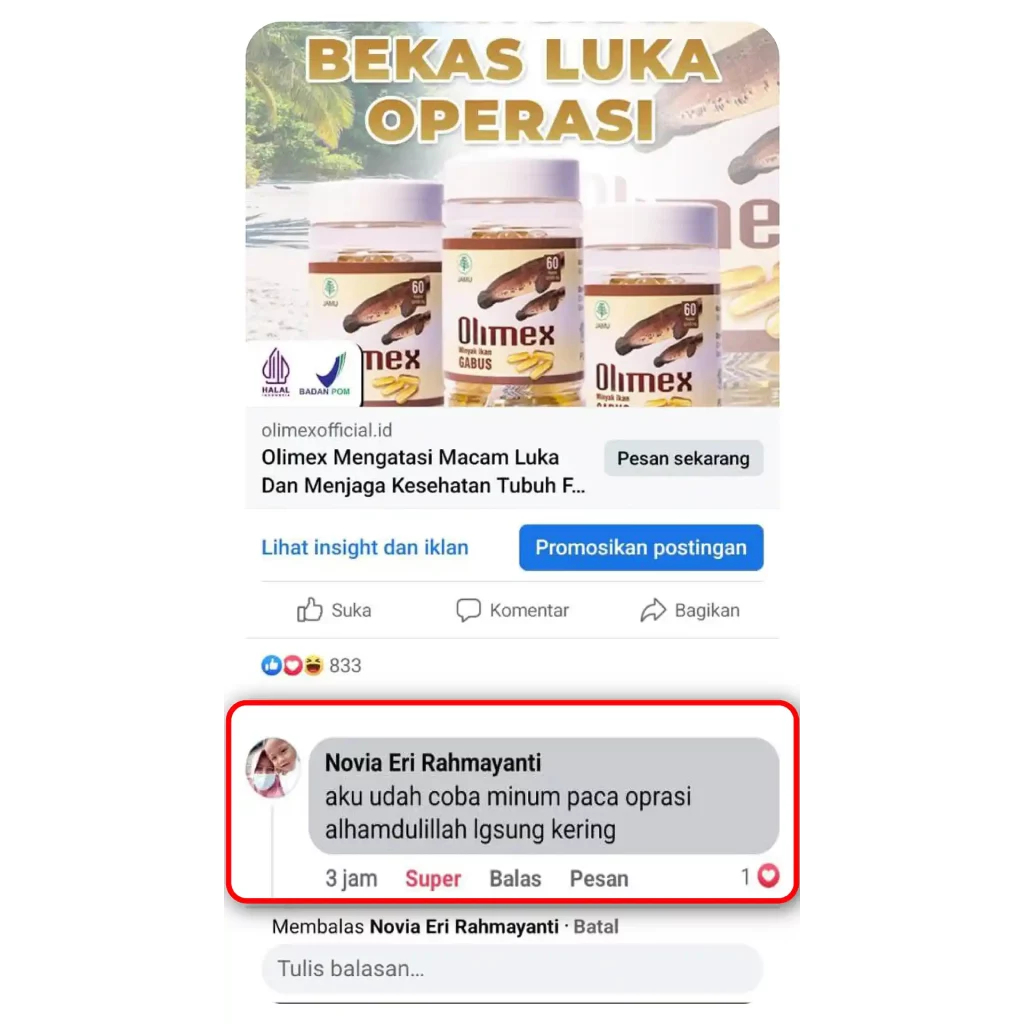This screenshot has width=1024, height=1024.
Task: Click the blue like reaction emoji
Action: click(x=271, y=665)
